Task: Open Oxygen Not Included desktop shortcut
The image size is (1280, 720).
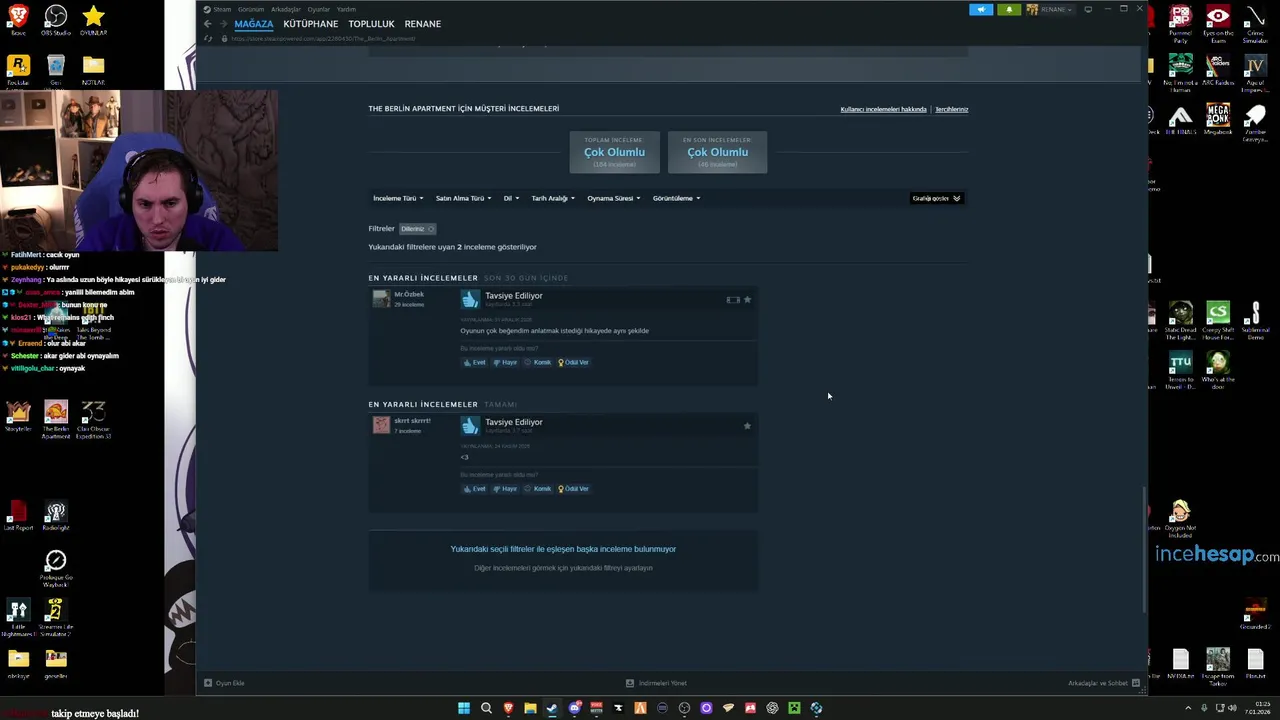Action: pyautogui.click(x=1181, y=518)
